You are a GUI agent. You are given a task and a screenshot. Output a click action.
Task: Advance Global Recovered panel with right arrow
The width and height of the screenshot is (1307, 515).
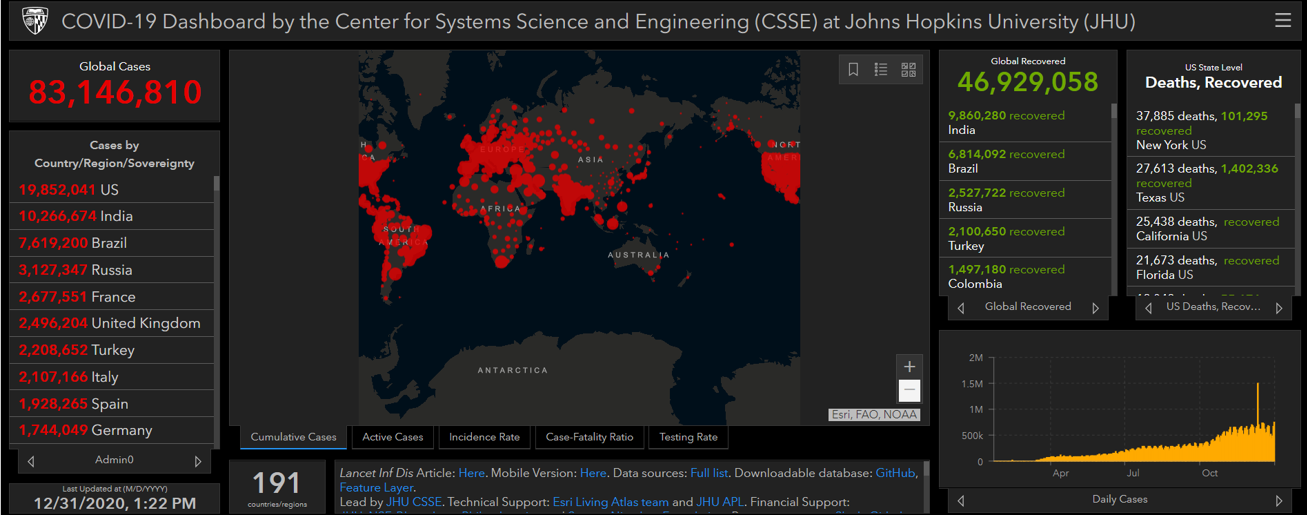[x=1095, y=308]
